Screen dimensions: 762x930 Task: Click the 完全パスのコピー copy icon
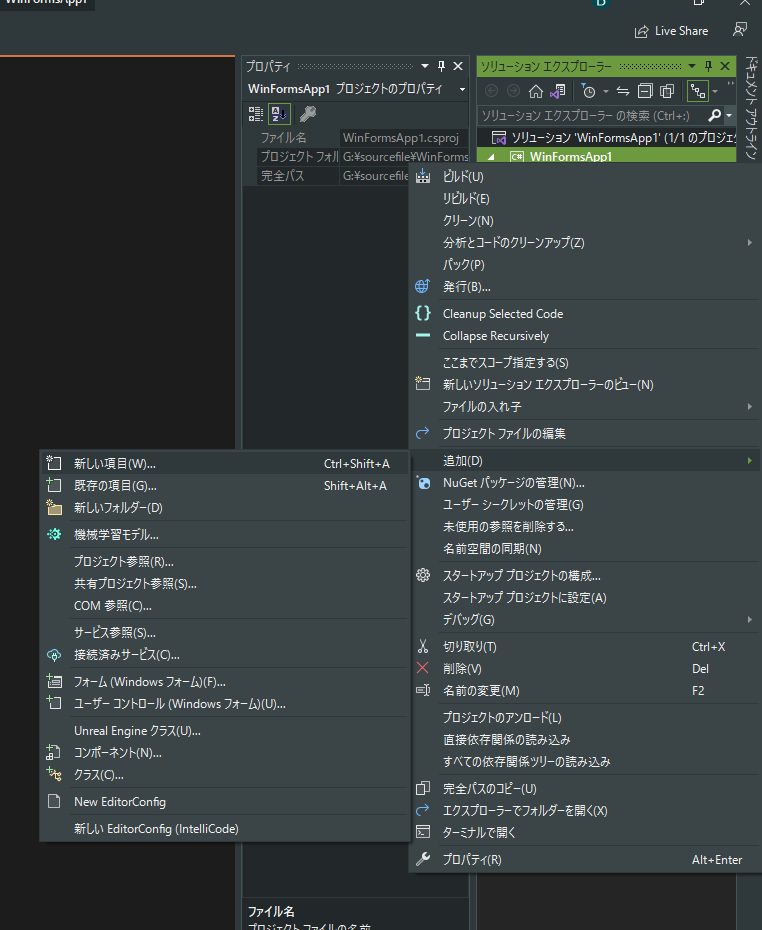[x=423, y=788]
